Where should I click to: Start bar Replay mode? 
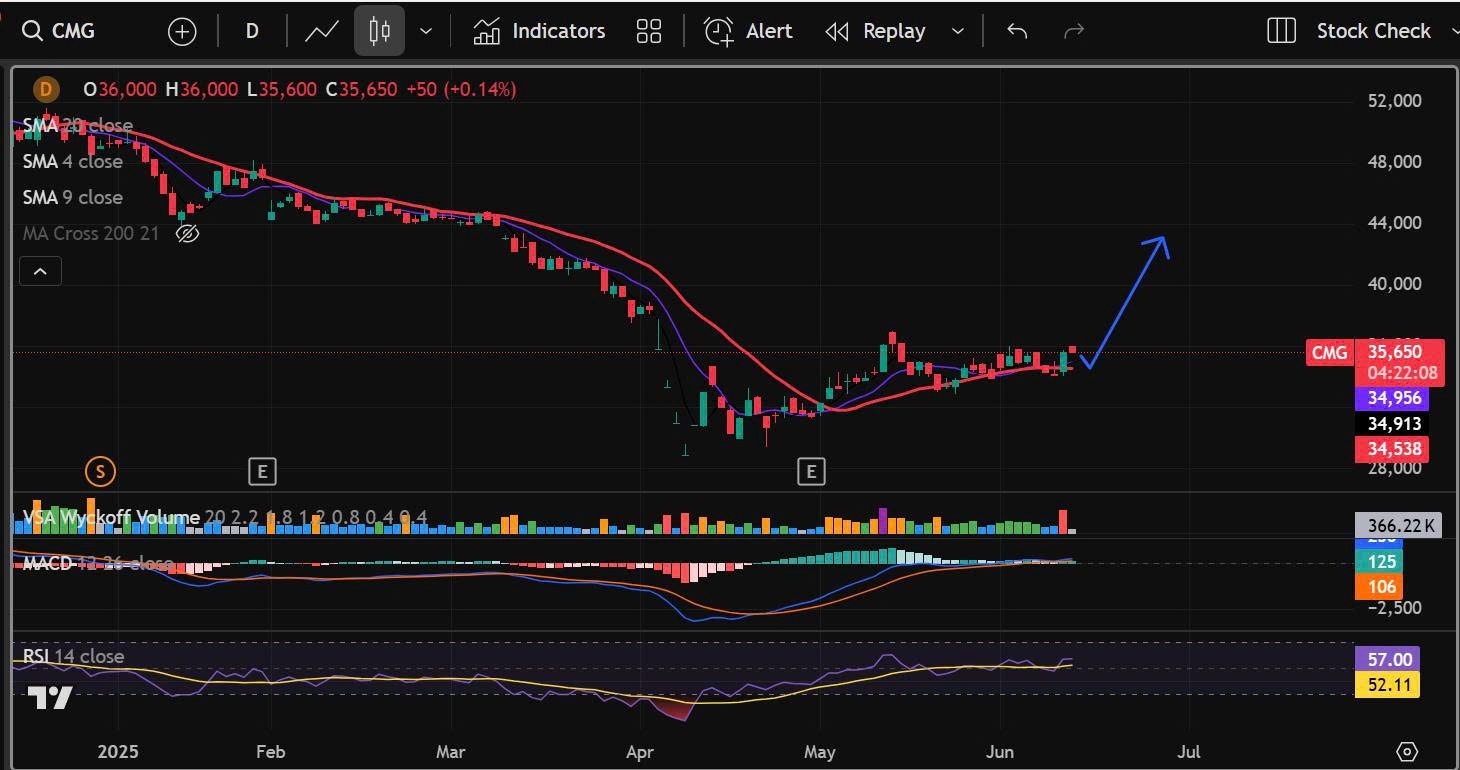point(876,31)
